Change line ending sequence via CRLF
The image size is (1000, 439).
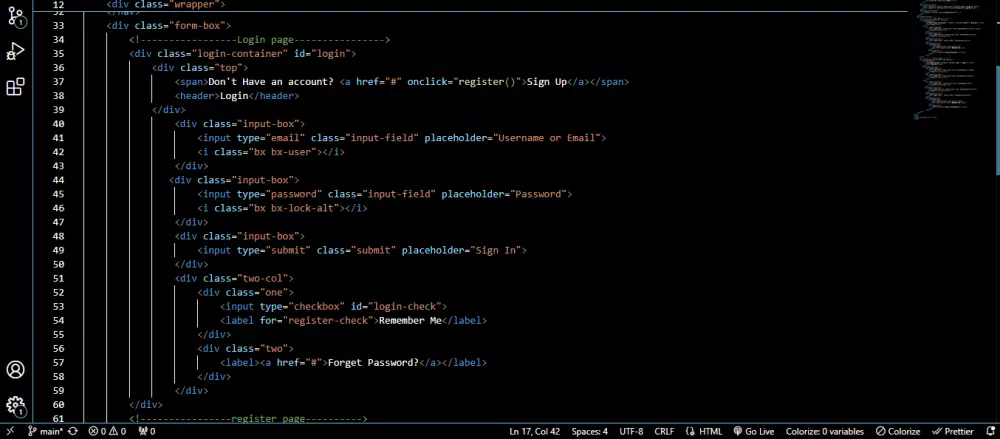664,431
